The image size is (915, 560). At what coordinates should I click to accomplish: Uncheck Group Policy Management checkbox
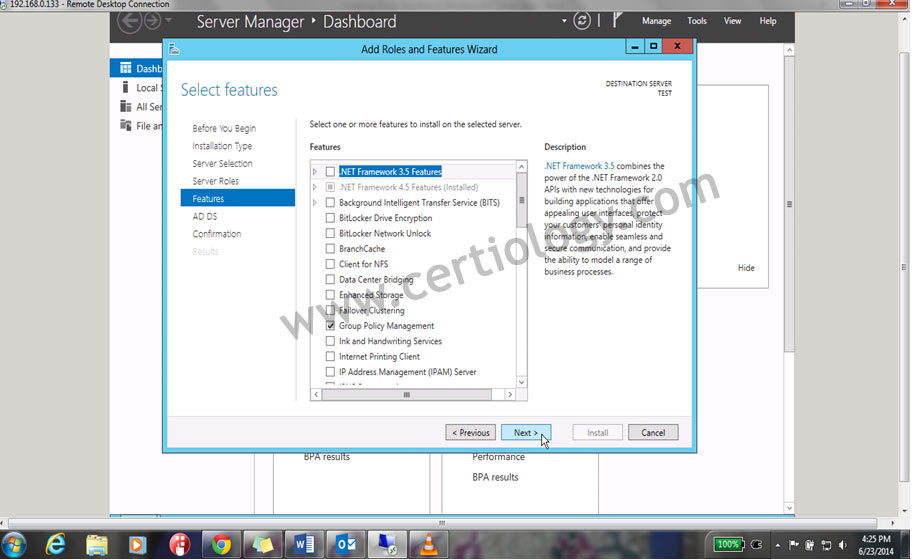330,326
